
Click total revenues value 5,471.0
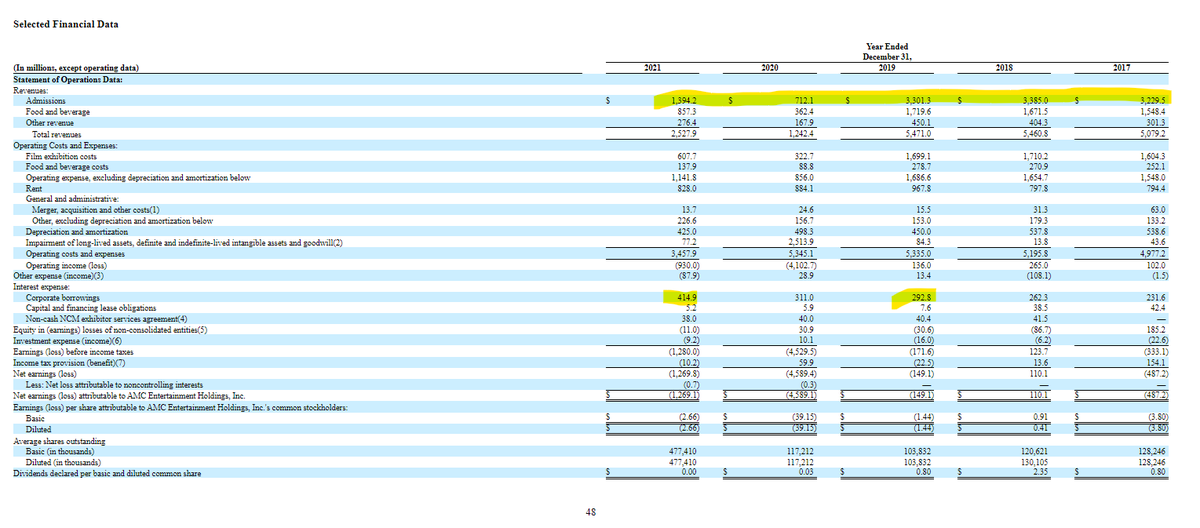tap(917, 133)
